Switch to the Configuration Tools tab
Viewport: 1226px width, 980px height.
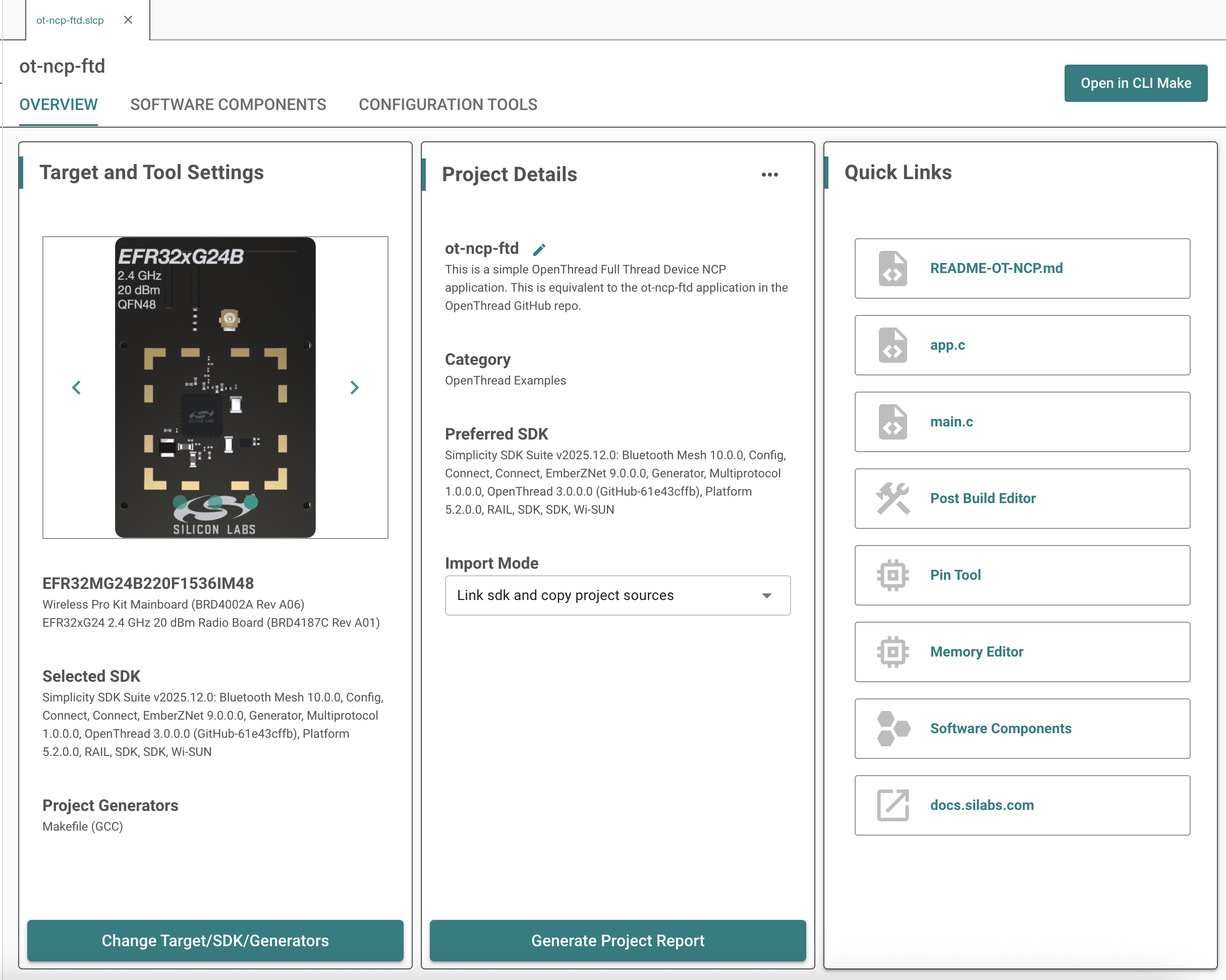click(448, 104)
